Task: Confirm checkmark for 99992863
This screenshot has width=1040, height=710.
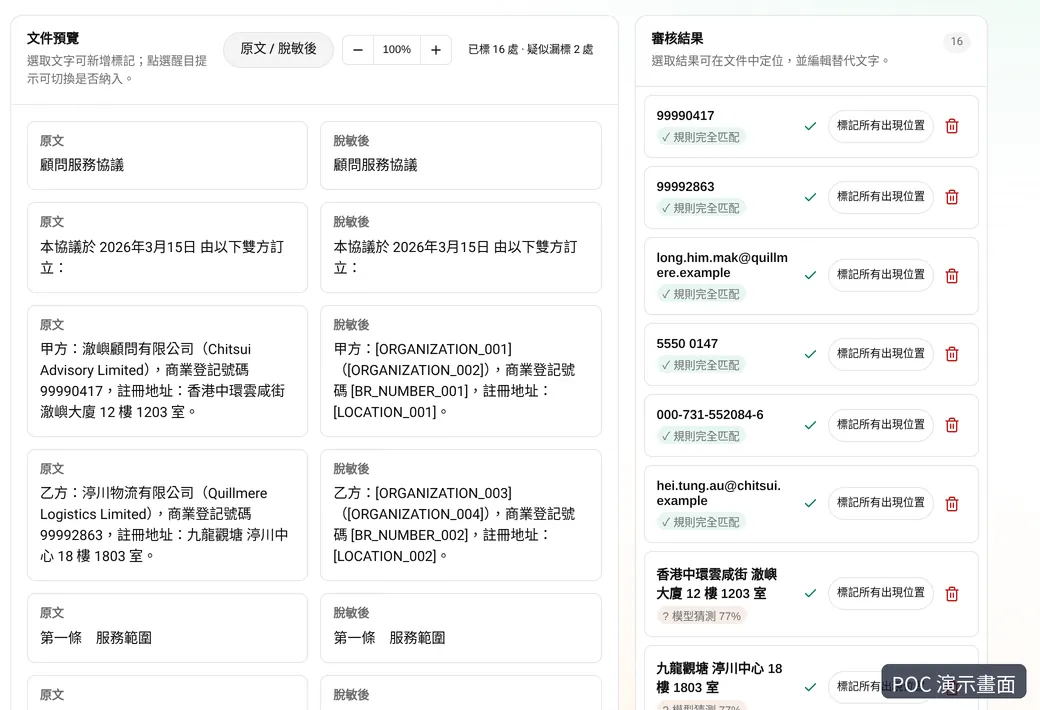Action: pos(810,197)
